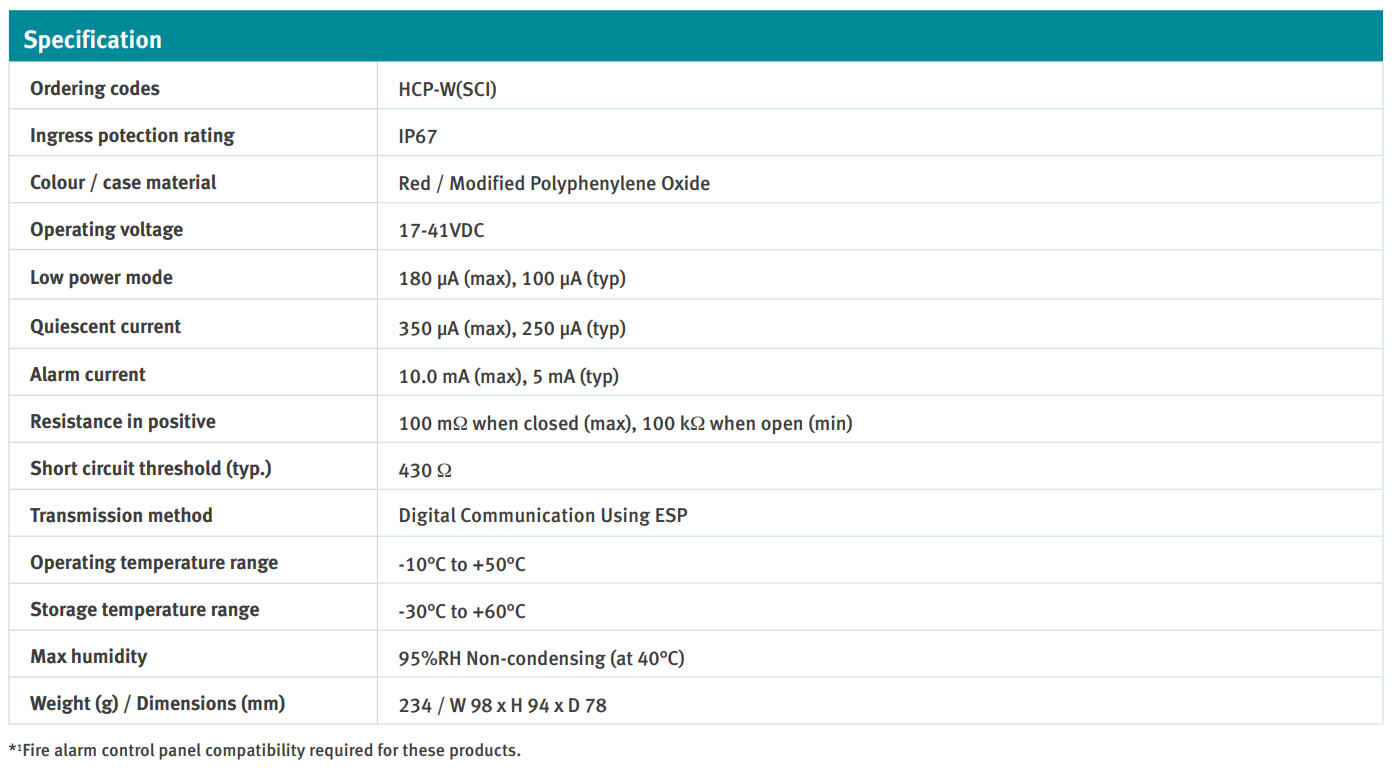1393x776 pixels.
Task: Click the Alarm current row label
Action: [x=88, y=375]
